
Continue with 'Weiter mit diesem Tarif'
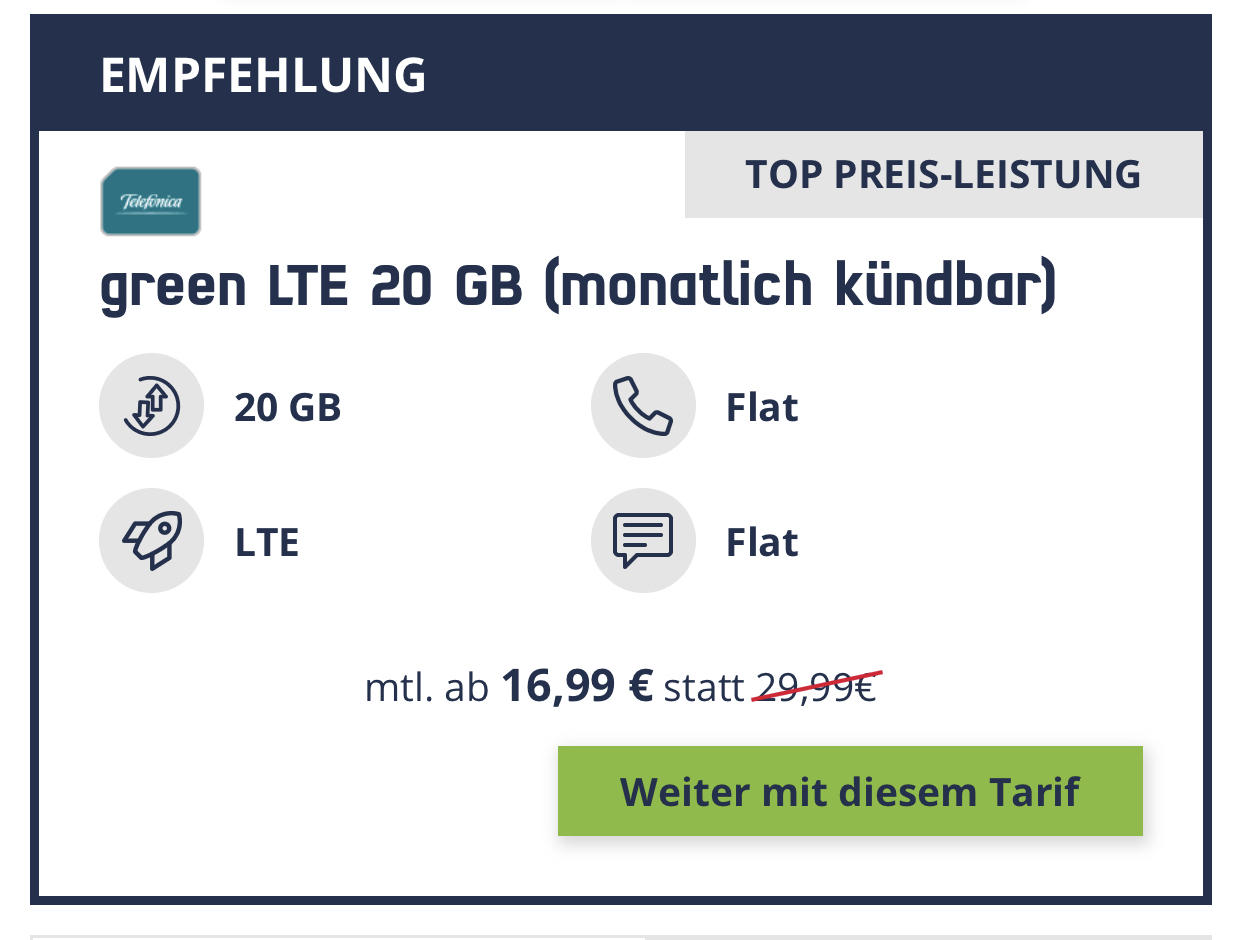(x=850, y=791)
